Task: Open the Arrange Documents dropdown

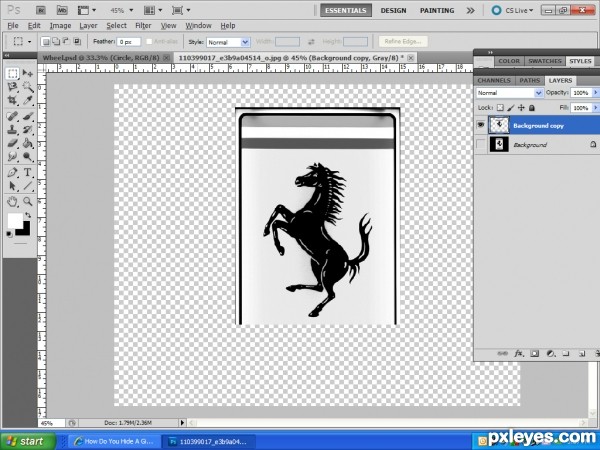Action: pyautogui.click(x=153, y=10)
